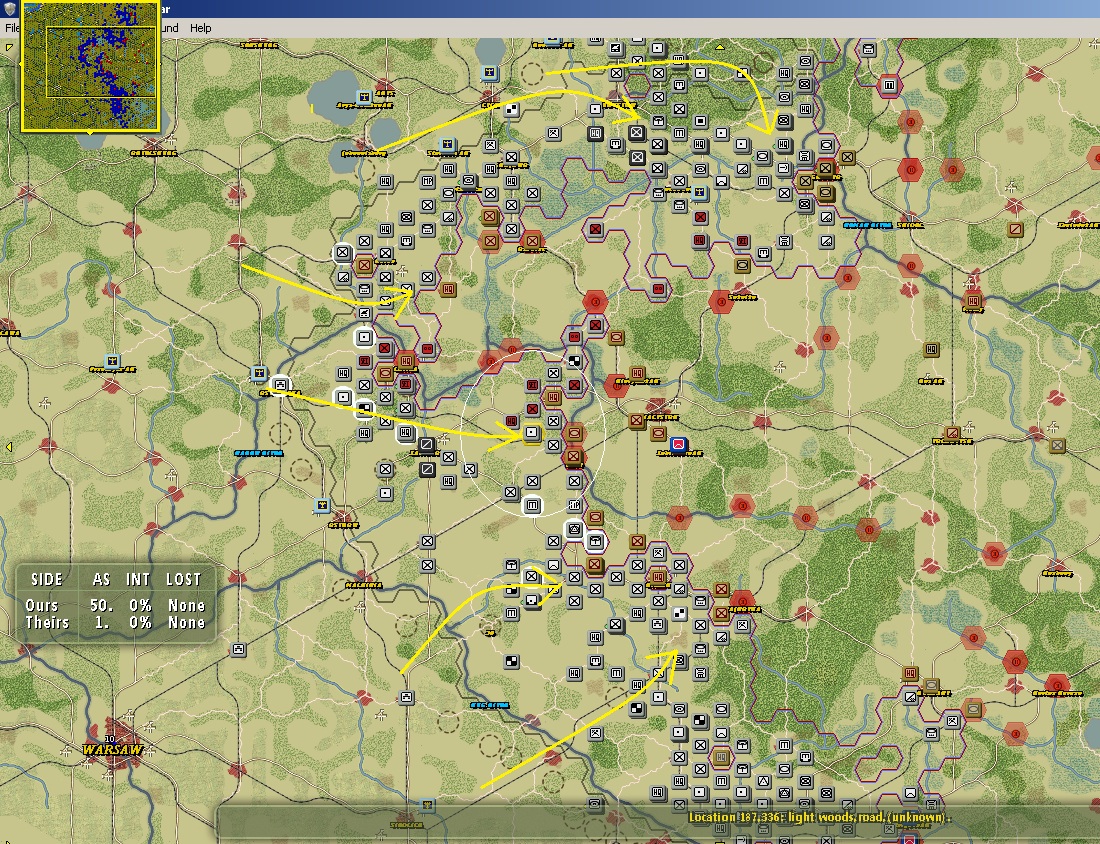Select the grey unit counter at the very top right of the map
Image resolution: width=1100 pixels, height=844 pixels.
pyautogui.click(x=868, y=49)
